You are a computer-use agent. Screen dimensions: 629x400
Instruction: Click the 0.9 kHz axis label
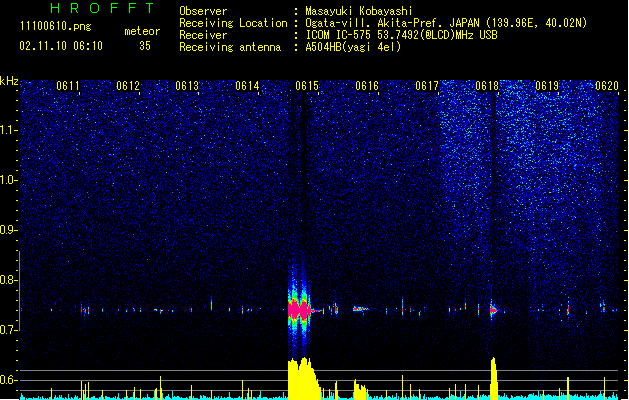coord(8,230)
